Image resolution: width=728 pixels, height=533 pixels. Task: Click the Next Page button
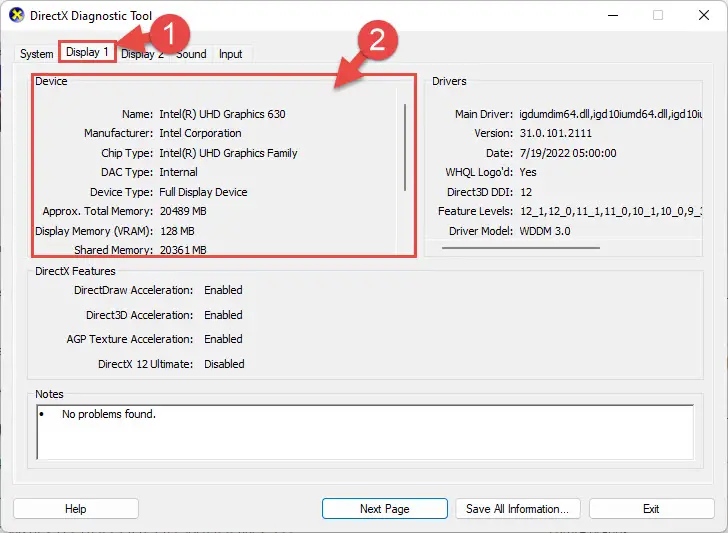click(x=384, y=509)
